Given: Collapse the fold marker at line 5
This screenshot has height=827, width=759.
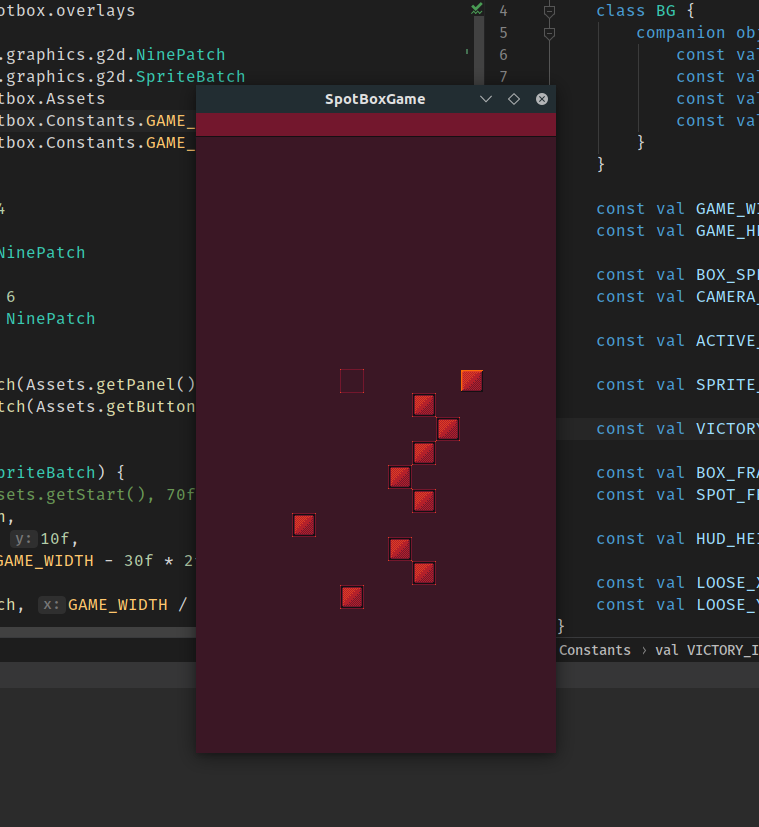Looking at the screenshot, I should click(549, 33).
